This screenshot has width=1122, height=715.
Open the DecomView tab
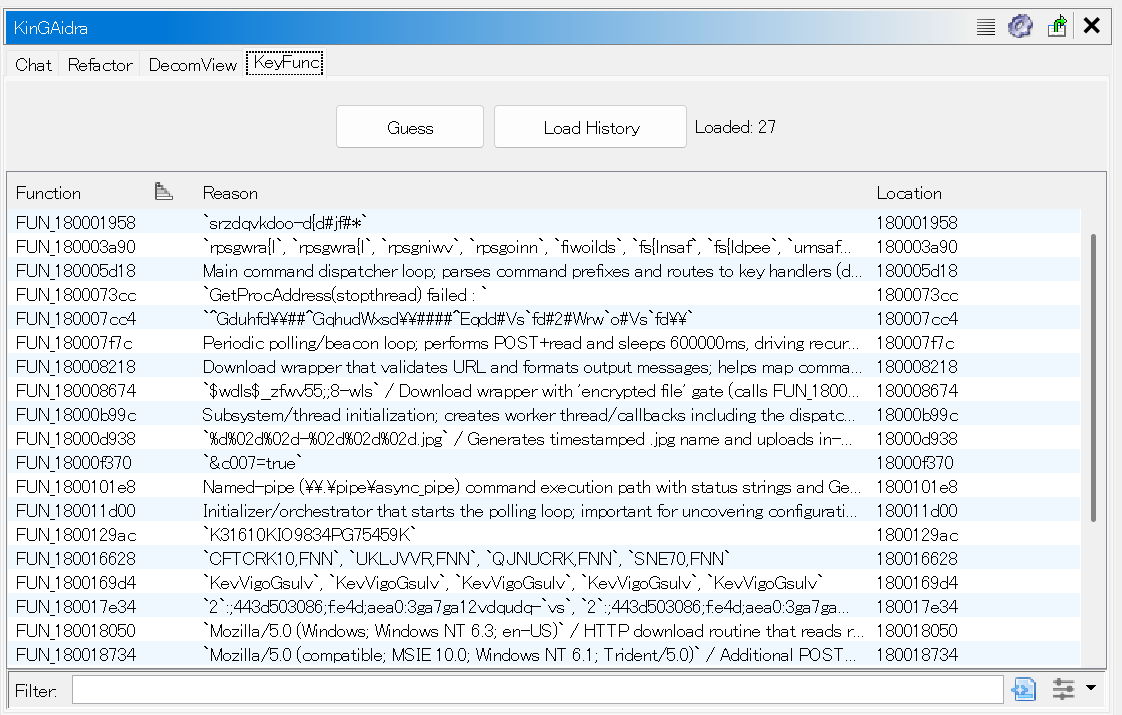192,65
